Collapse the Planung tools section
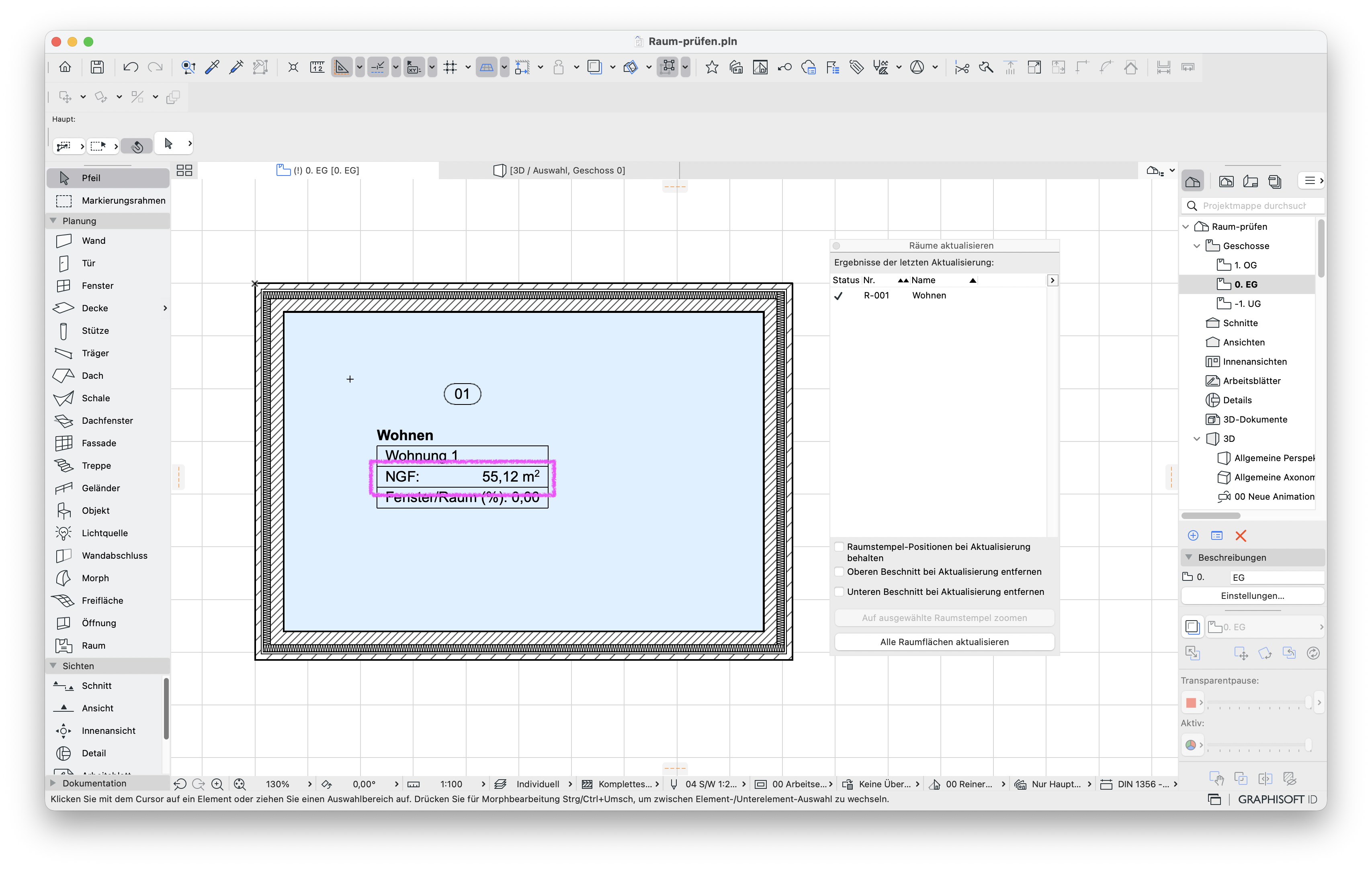The width and height of the screenshot is (1372, 870). tap(53, 221)
